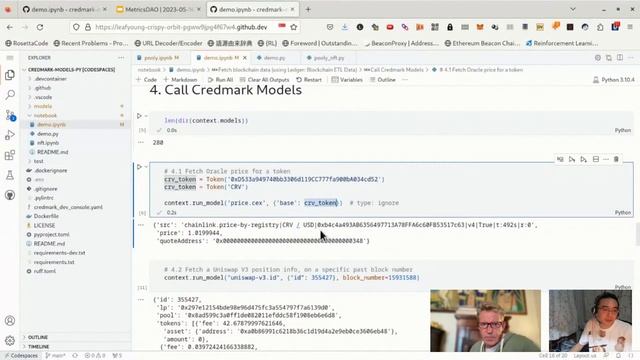Add a Markdown cell
The height and width of the screenshot is (360, 640).
tap(180, 80)
